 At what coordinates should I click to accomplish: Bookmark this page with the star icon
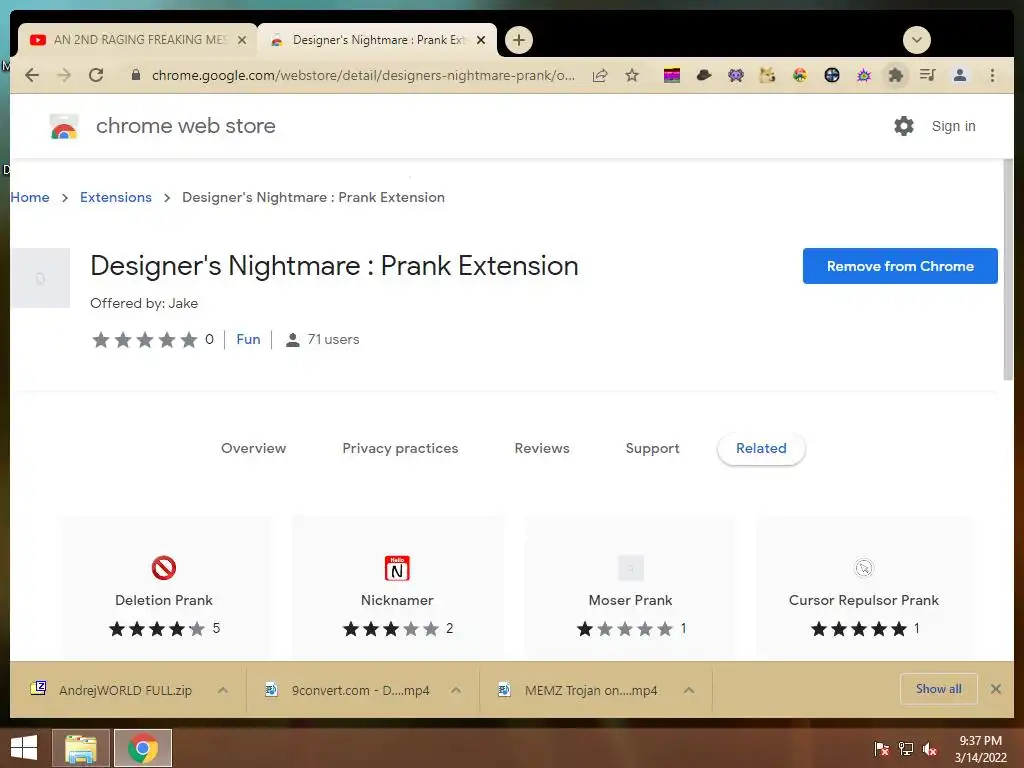[632, 75]
